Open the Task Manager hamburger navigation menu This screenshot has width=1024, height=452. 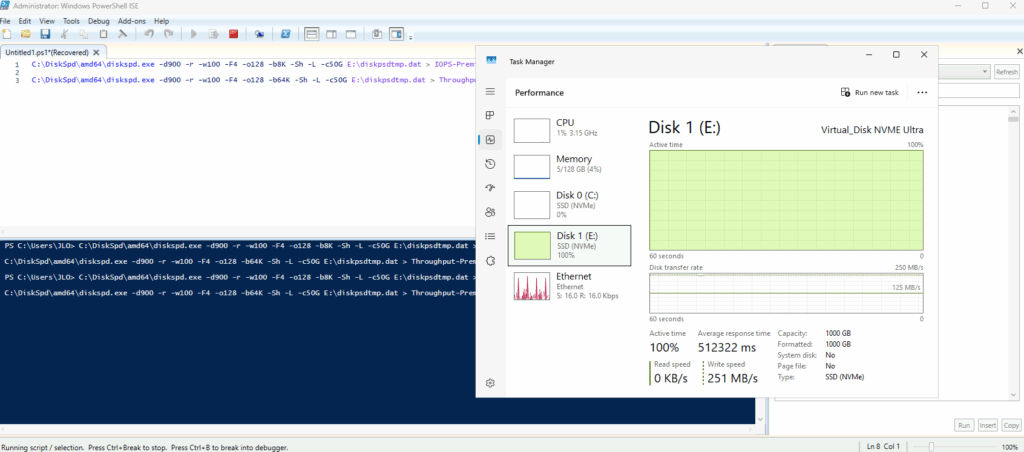coord(490,91)
